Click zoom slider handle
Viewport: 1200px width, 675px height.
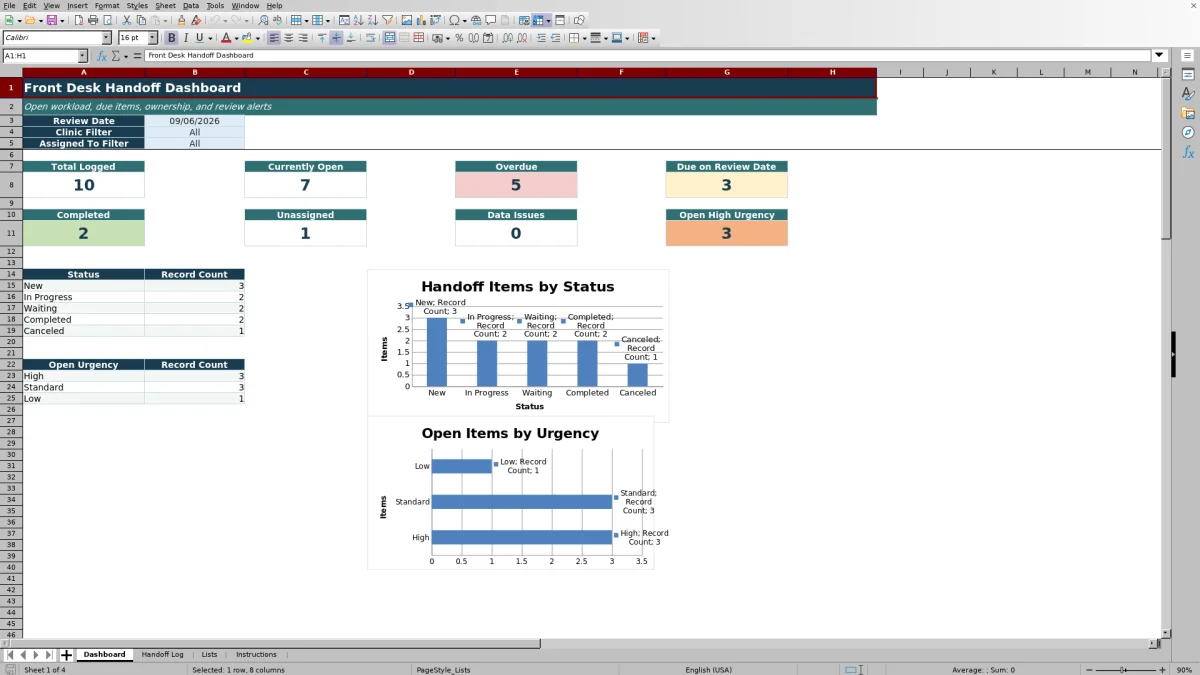(1122, 670)
